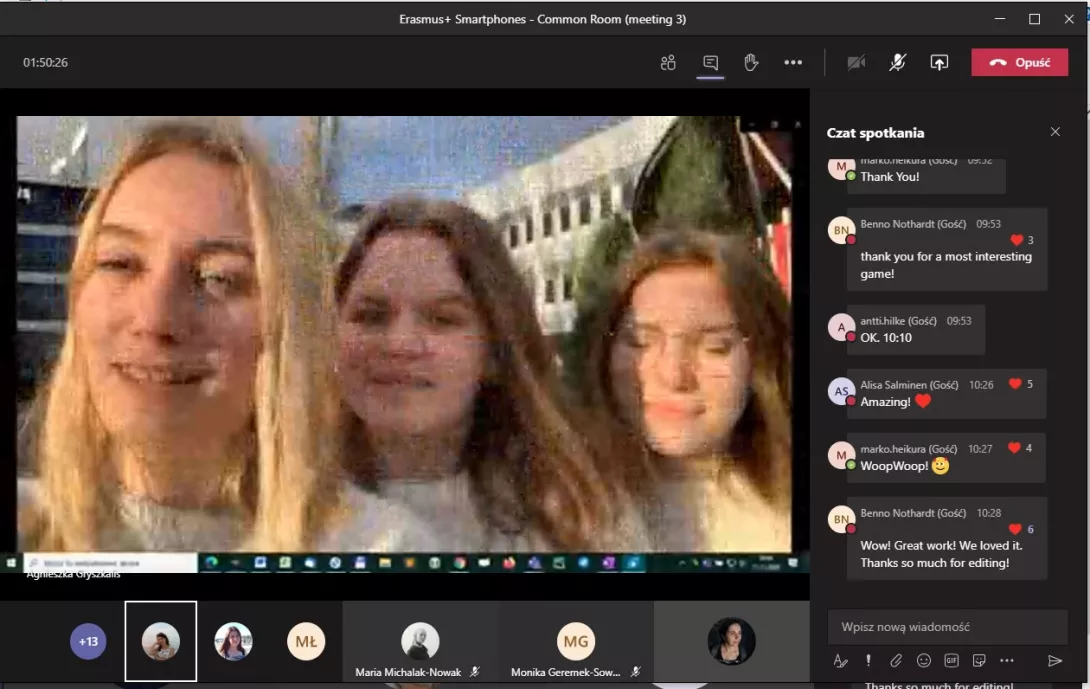Unmute the microphone
1090x689 pixels.
(898, 63)
